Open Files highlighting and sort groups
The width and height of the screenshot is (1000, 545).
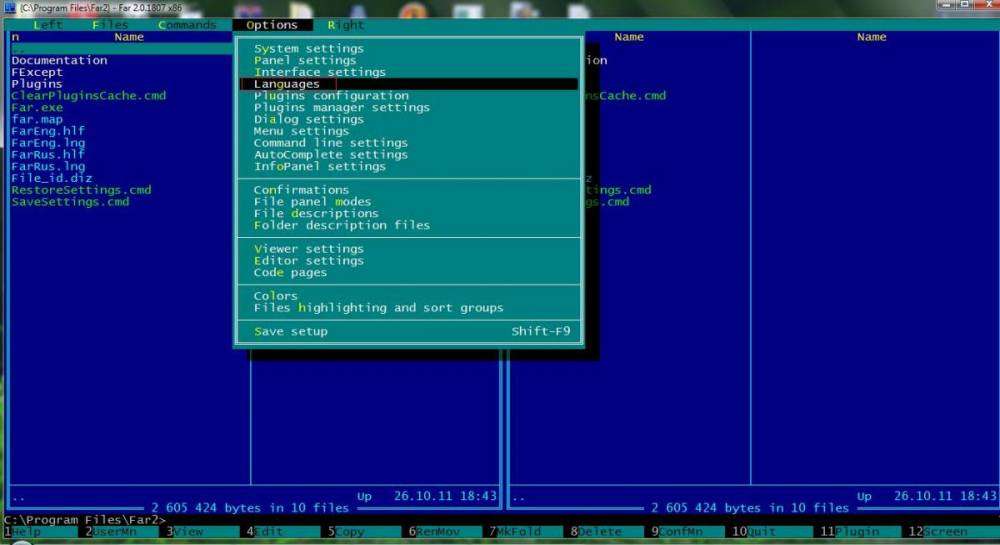(x=378, y=308)
